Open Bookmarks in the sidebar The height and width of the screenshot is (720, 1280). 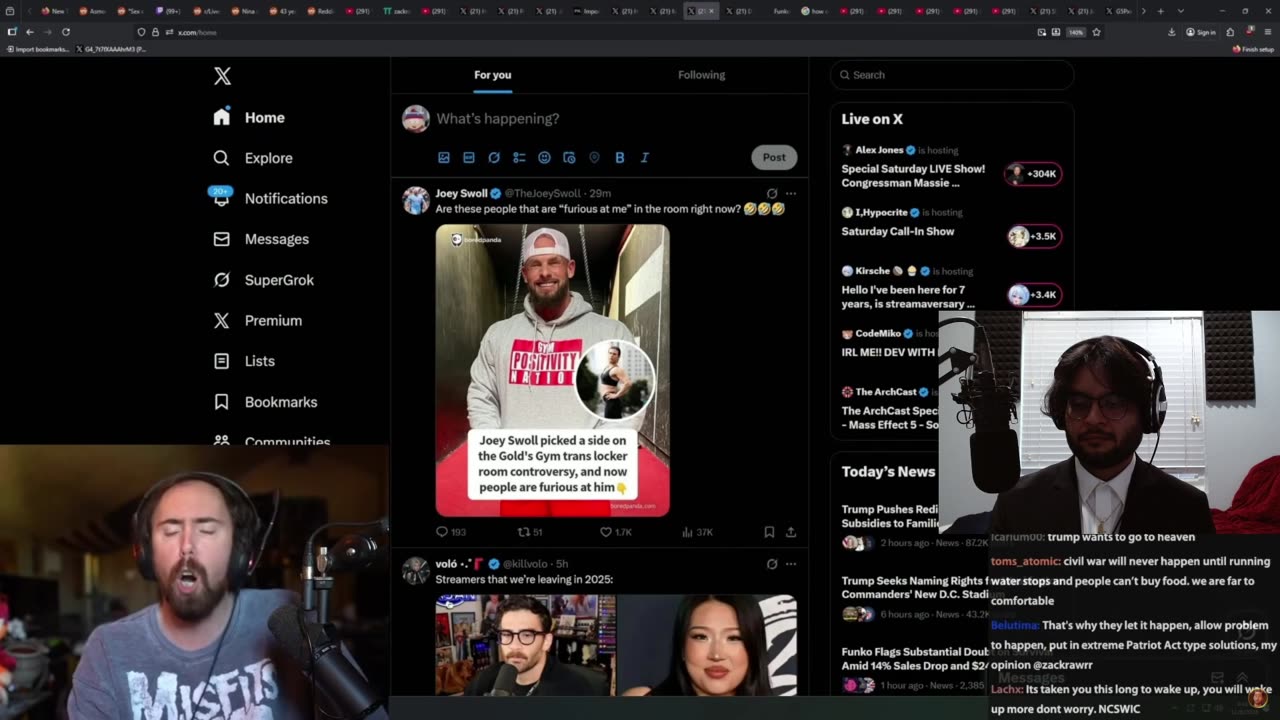[265, 402]
